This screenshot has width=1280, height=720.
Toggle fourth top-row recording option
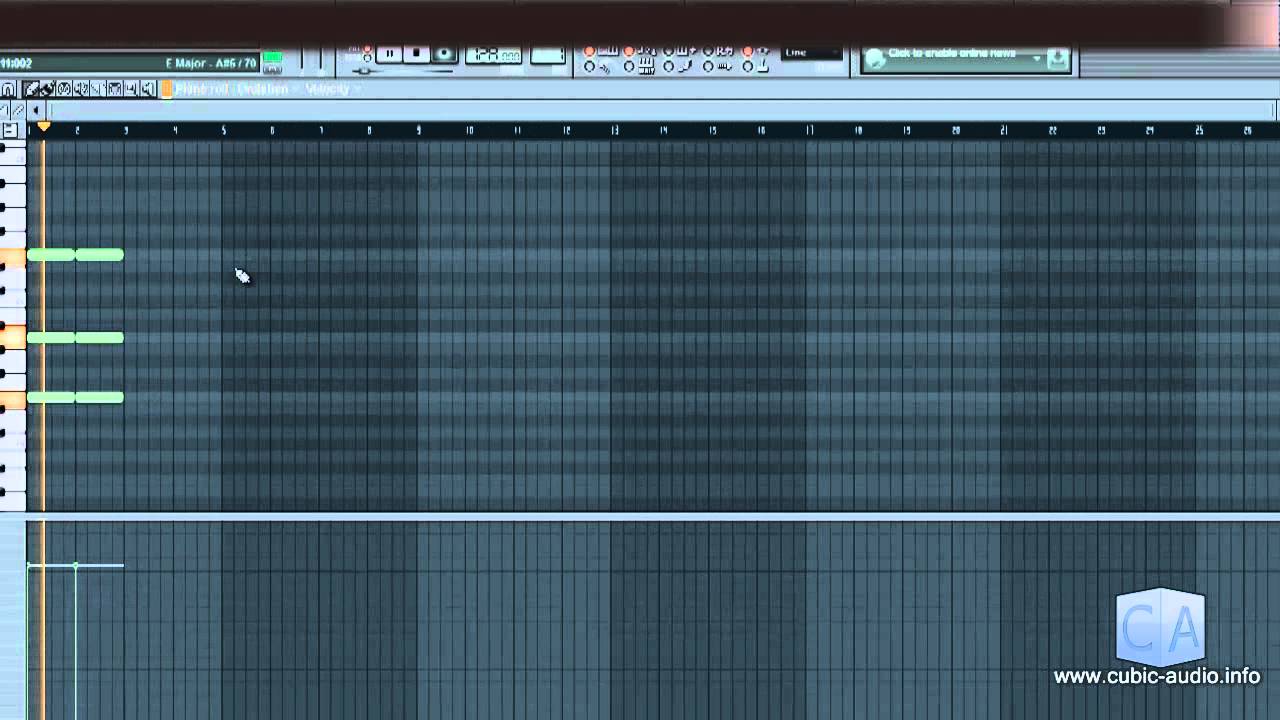coord(710,51)
